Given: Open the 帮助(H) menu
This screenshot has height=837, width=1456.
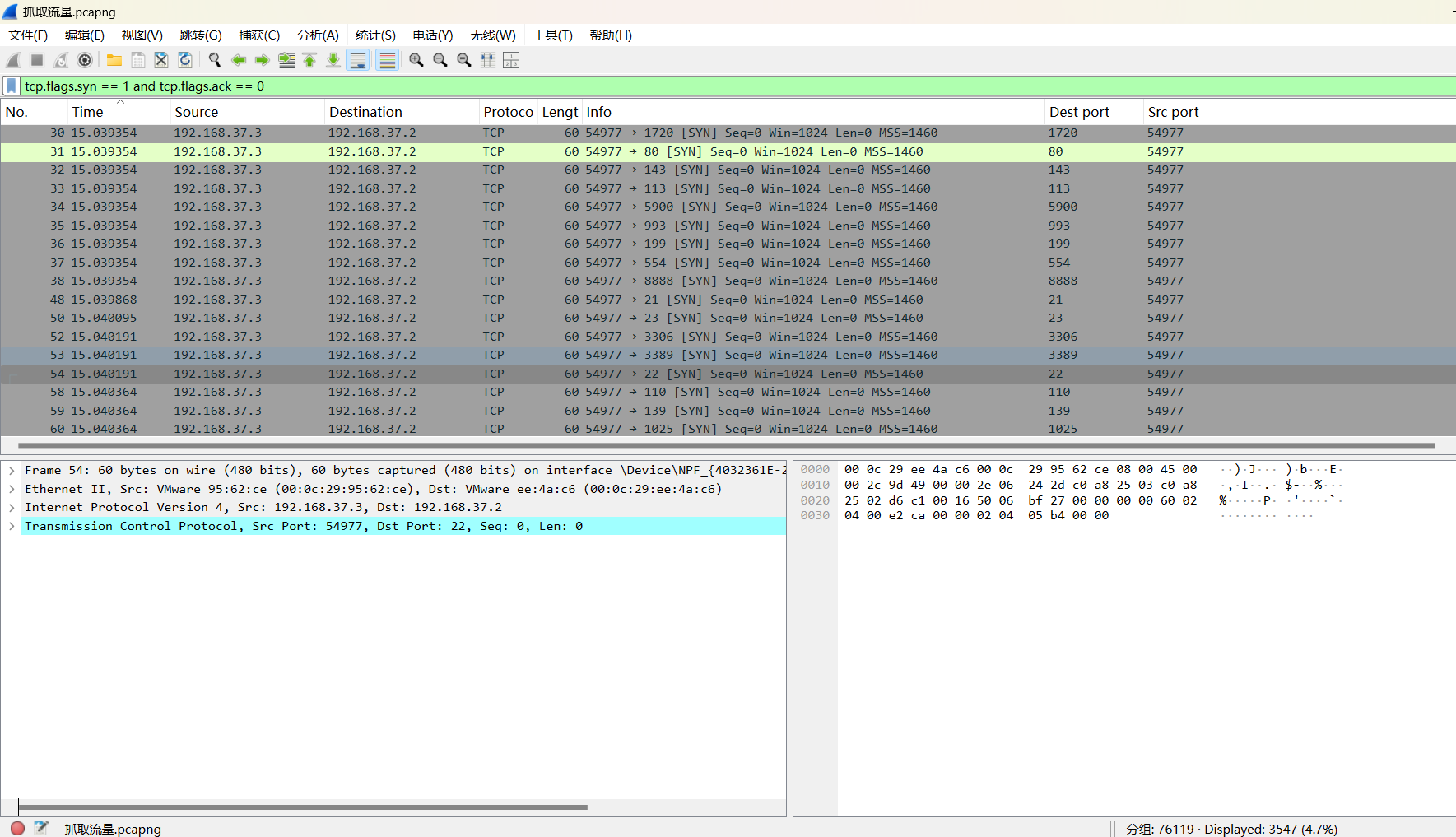Looking at the screenshot, I should 611,35.
